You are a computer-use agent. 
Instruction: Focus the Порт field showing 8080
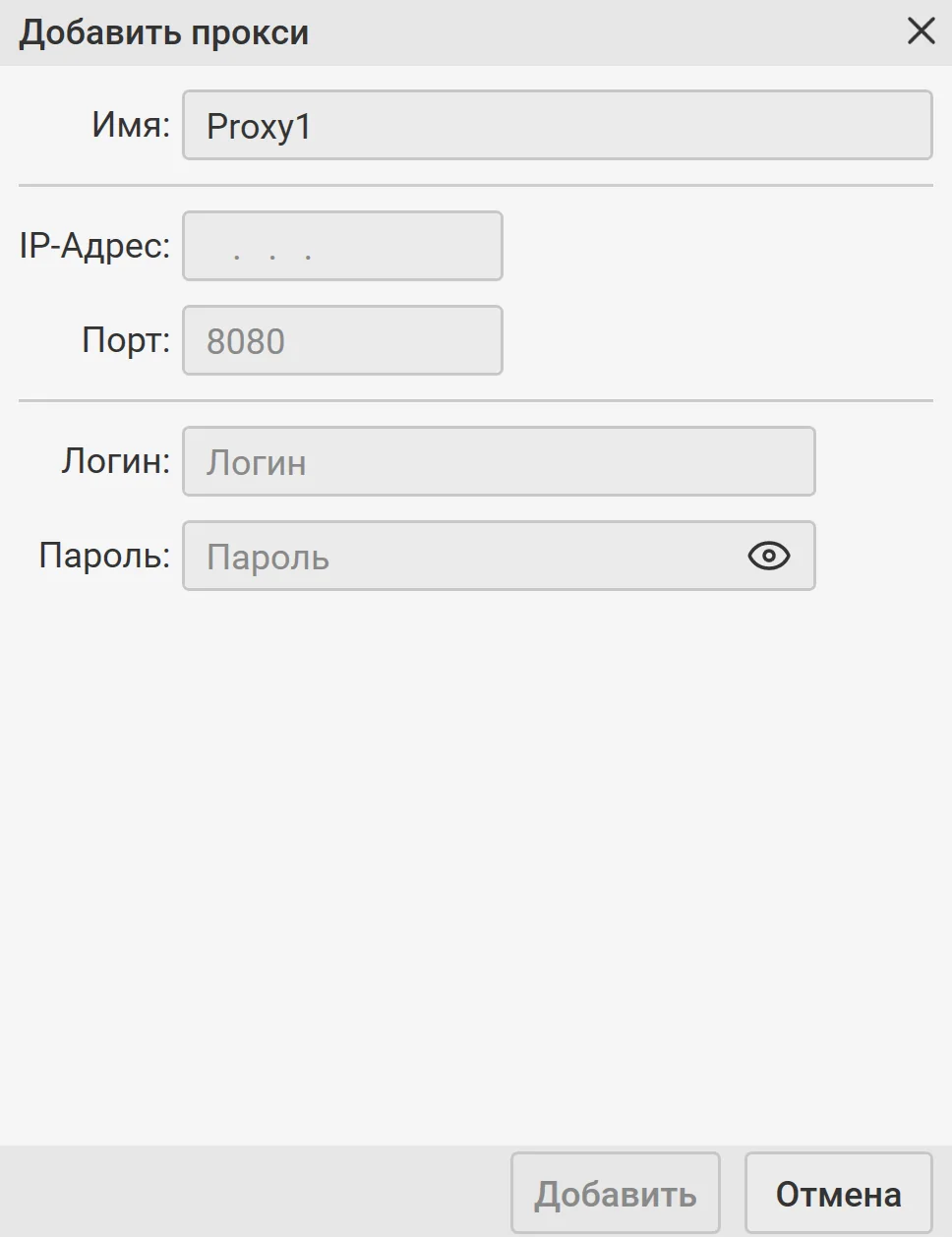point(342,341)
